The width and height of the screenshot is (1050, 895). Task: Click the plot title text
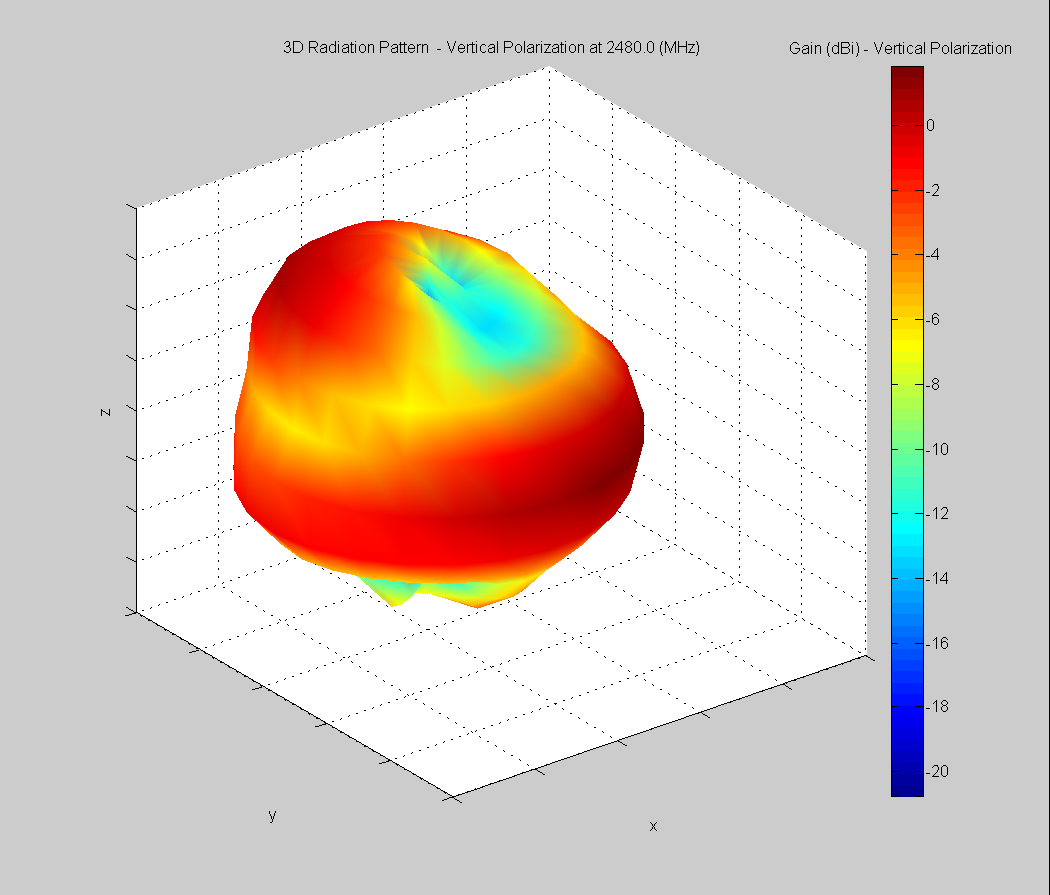[x=491, y=46]
